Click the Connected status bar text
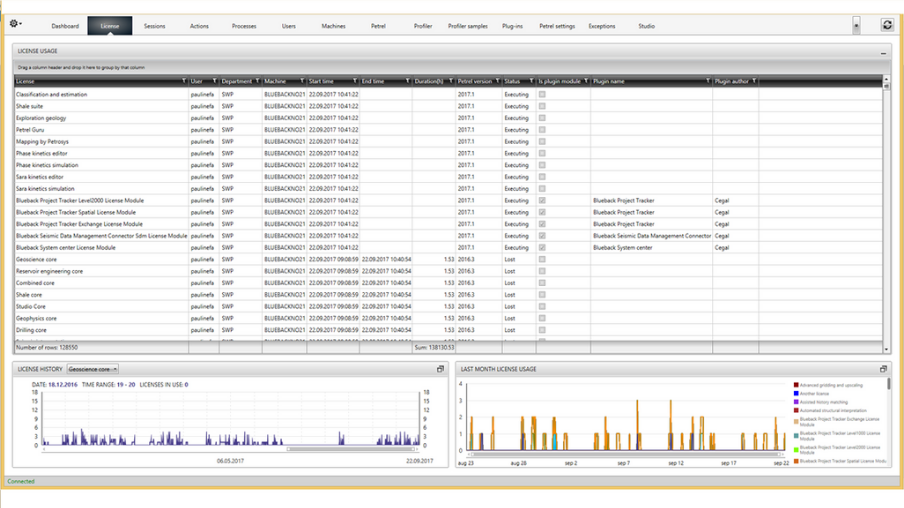Image resolution: width=904 pixels, height=508 pixels. tap(21, 481)
